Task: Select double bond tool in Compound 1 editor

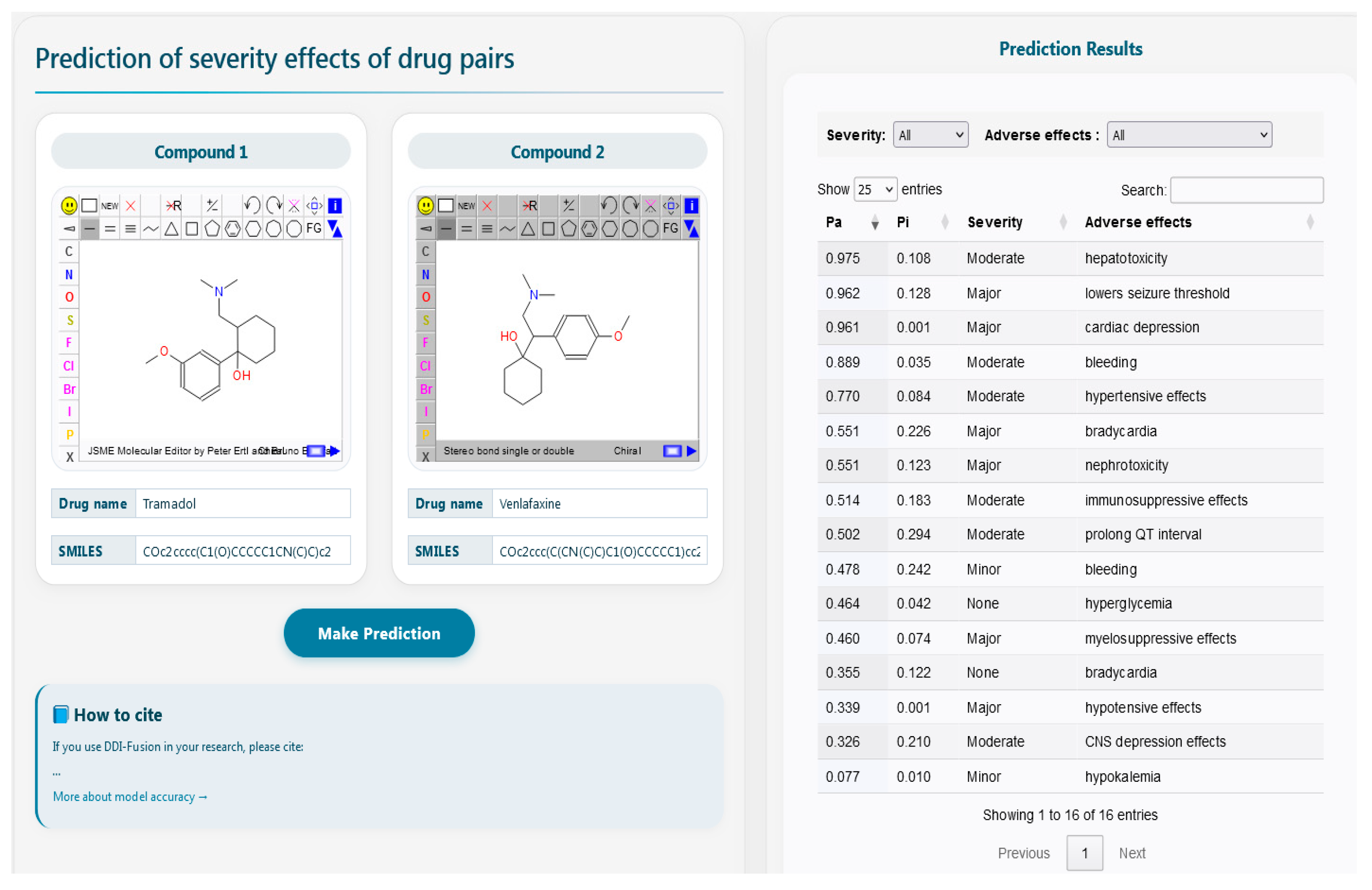Action: [x=109, y=229]
